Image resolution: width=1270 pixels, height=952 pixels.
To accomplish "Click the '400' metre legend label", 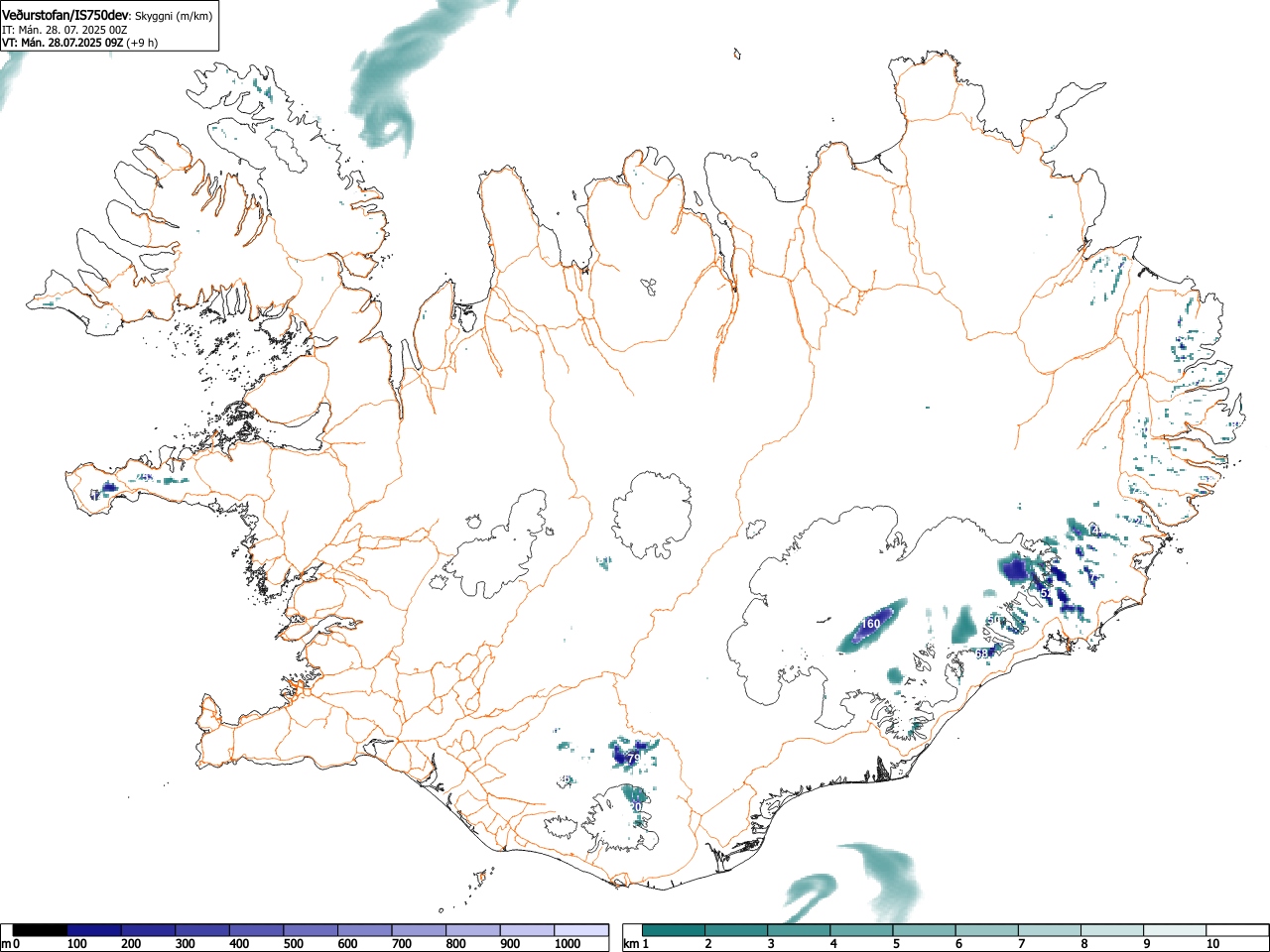I will pyautogui.click(x=239, y=944).
